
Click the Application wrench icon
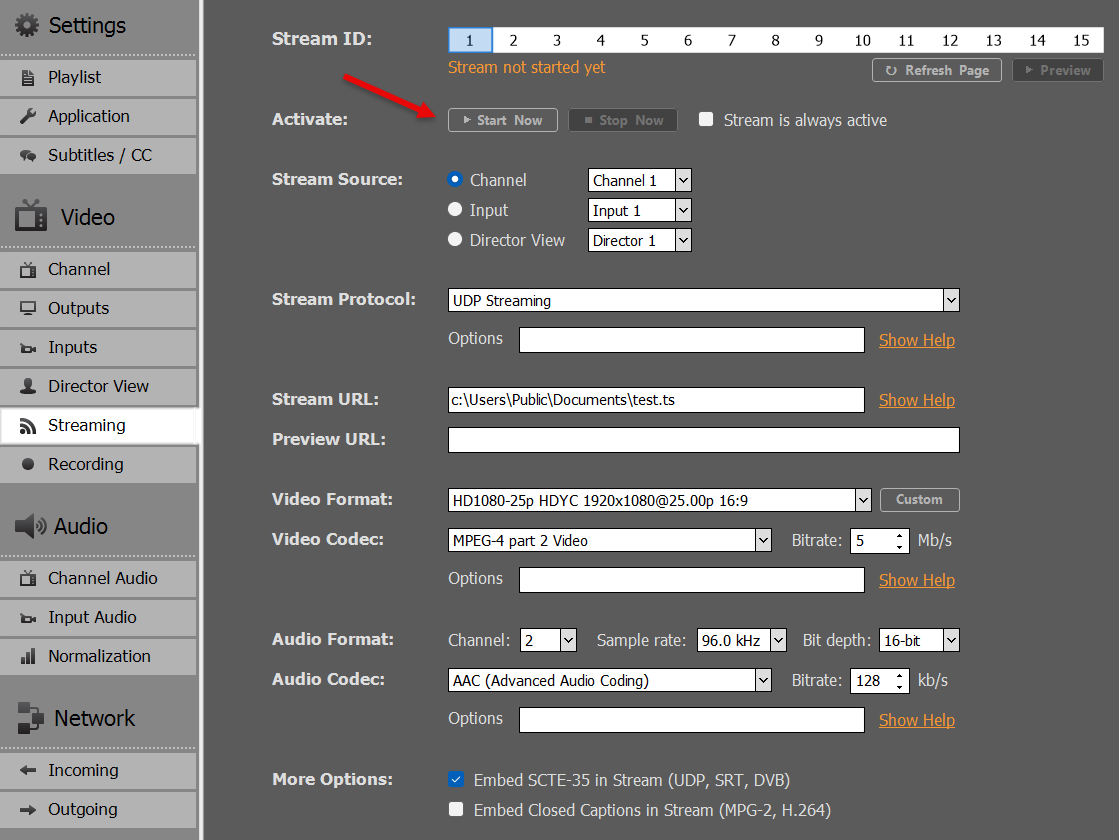[x=28, y=116]
